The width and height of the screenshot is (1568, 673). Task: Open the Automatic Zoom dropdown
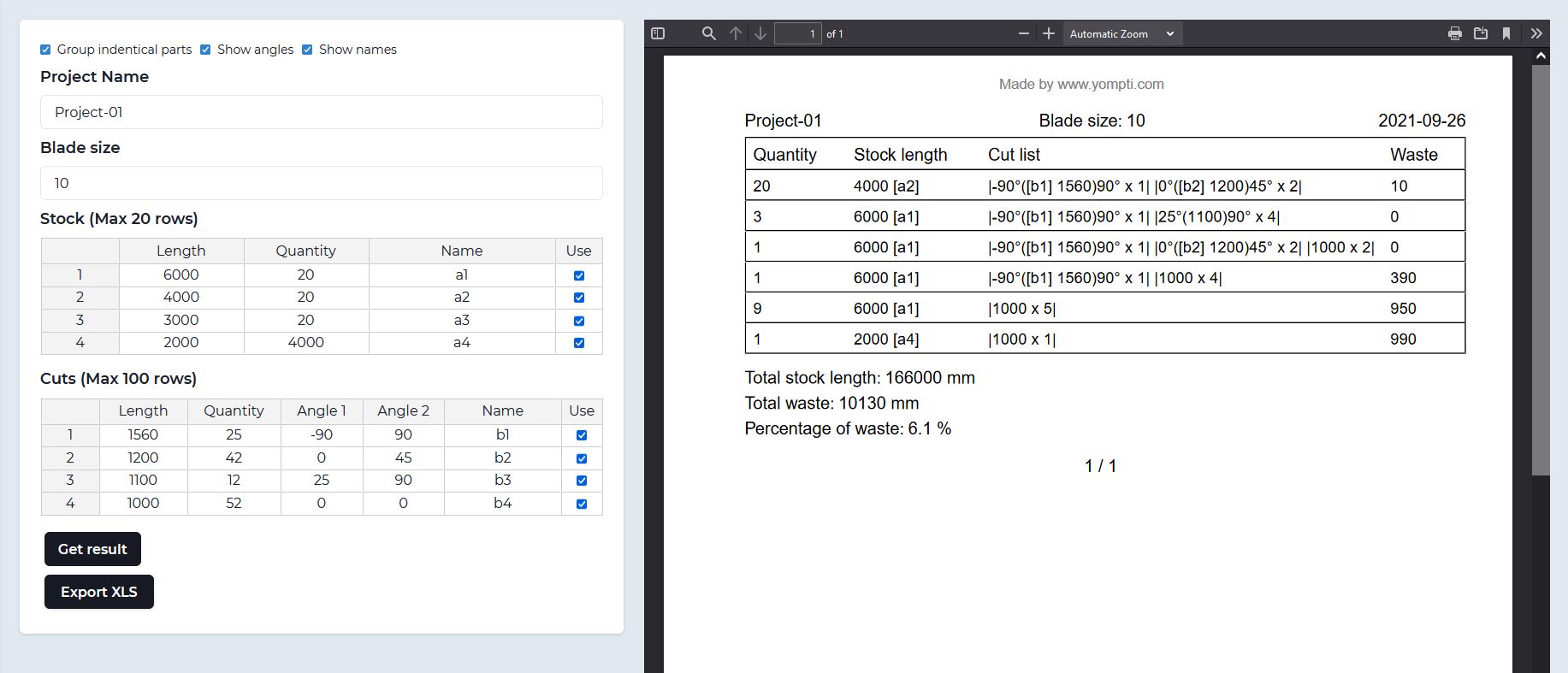(1121, 33)
